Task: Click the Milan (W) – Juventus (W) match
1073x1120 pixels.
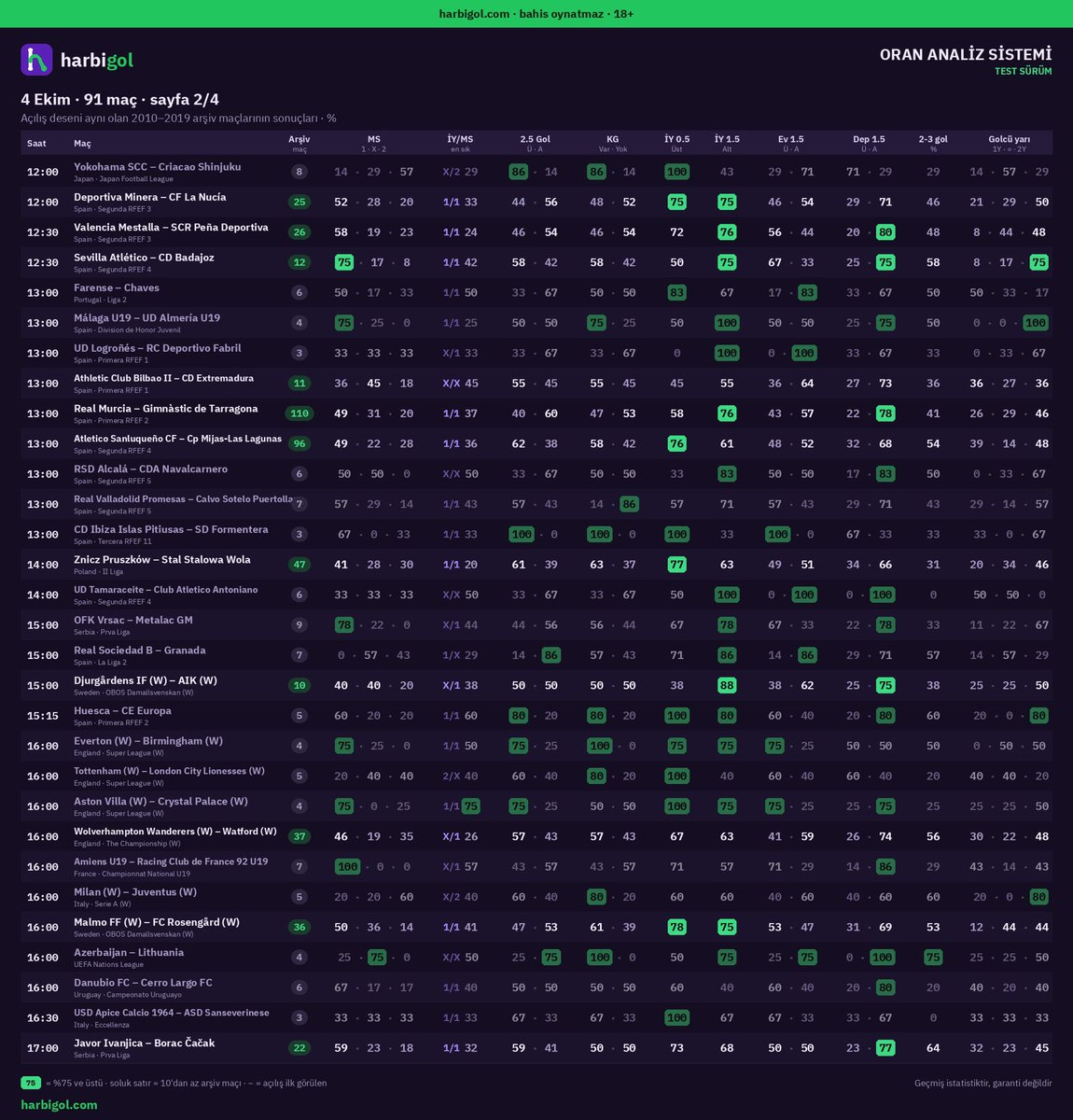Action: [135, 891]
